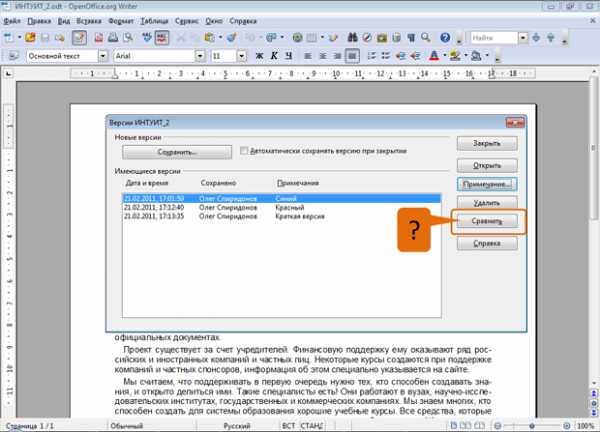600x432 pixels.
Task: Expand the font size 11 dropdown
Action: [241, 56]
